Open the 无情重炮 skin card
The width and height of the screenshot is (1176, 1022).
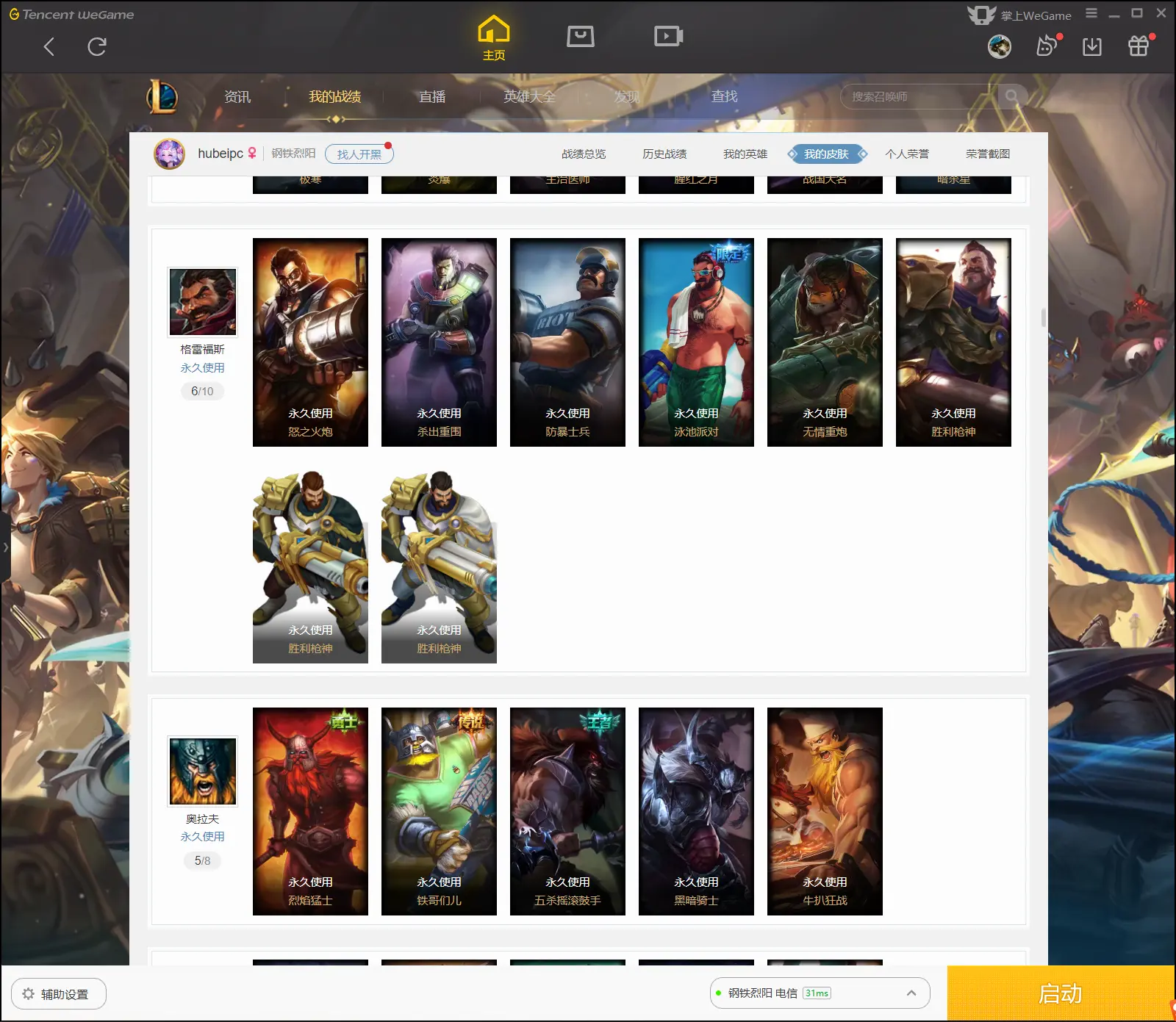[825, 342]
